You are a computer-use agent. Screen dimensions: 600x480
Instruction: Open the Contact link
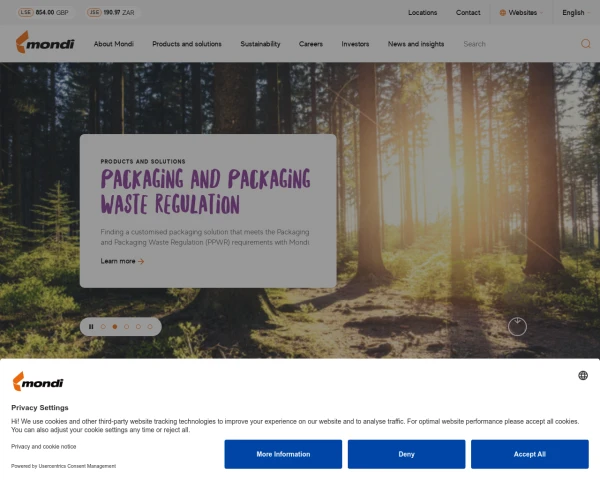point(468,13)
